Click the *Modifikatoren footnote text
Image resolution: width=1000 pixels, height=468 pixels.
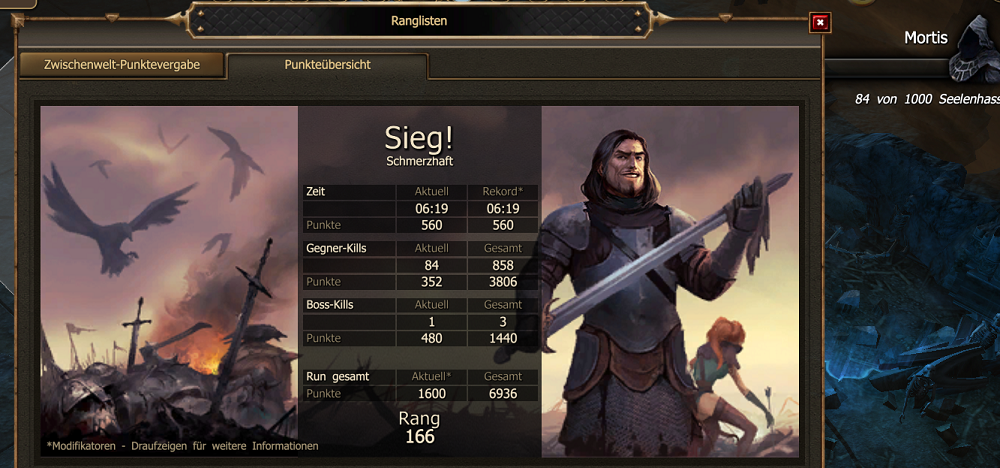point(182,446)
